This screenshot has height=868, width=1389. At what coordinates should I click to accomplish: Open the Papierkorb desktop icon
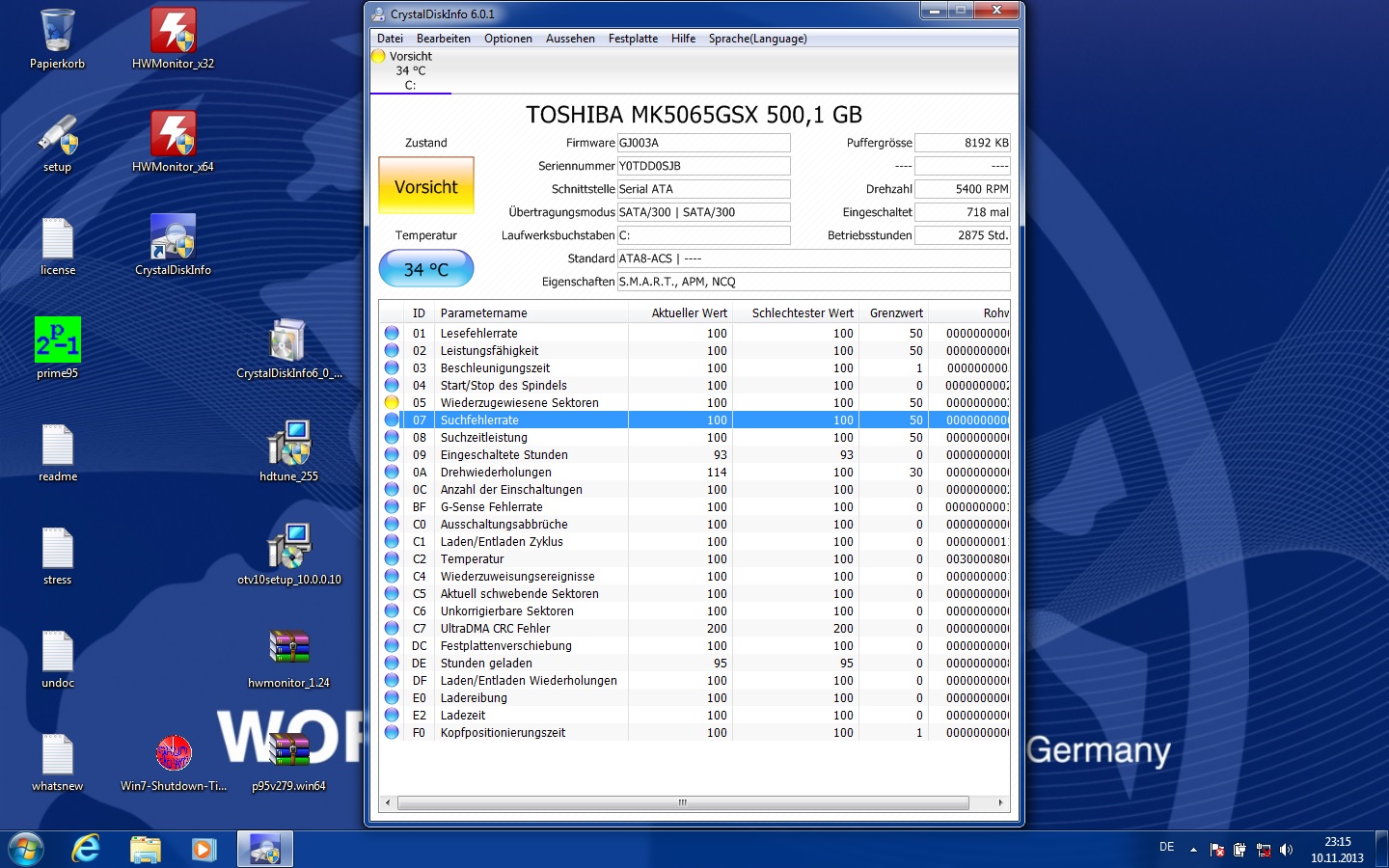coord(57,39)
